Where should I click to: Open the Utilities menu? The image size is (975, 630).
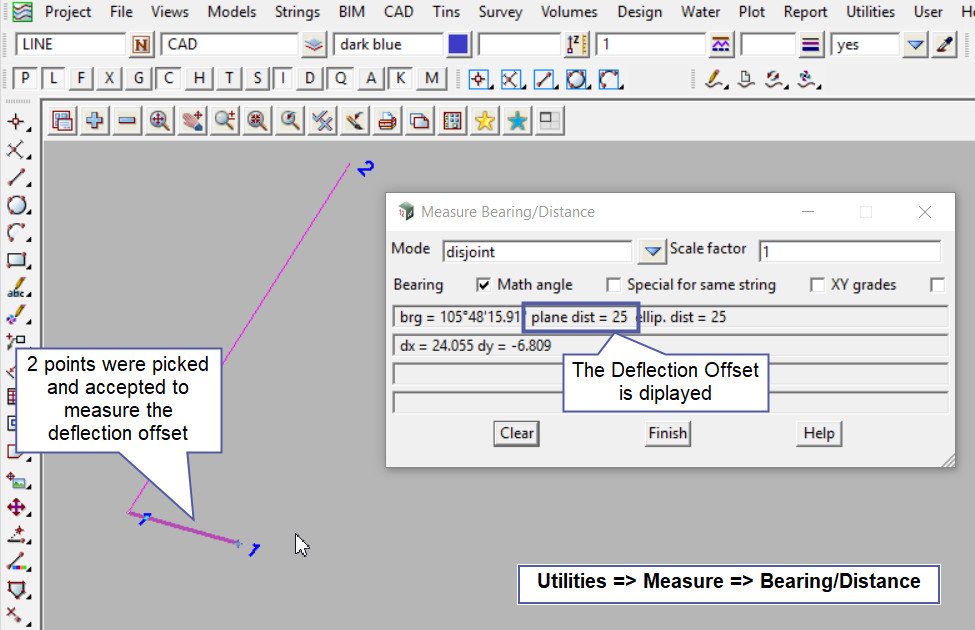click(x=870, y=12)
